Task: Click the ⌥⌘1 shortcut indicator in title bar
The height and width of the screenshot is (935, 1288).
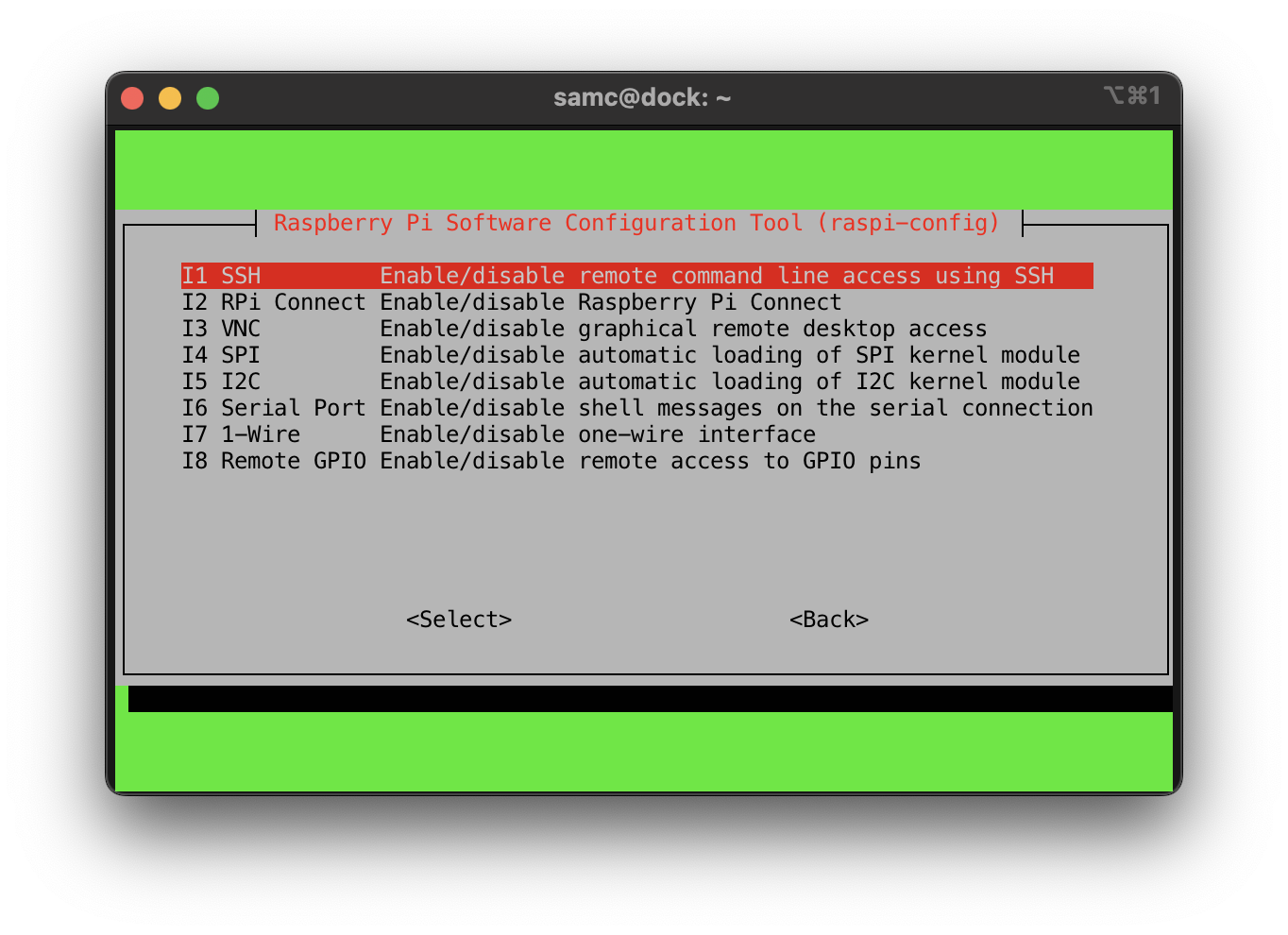Action: (1131, 95)
